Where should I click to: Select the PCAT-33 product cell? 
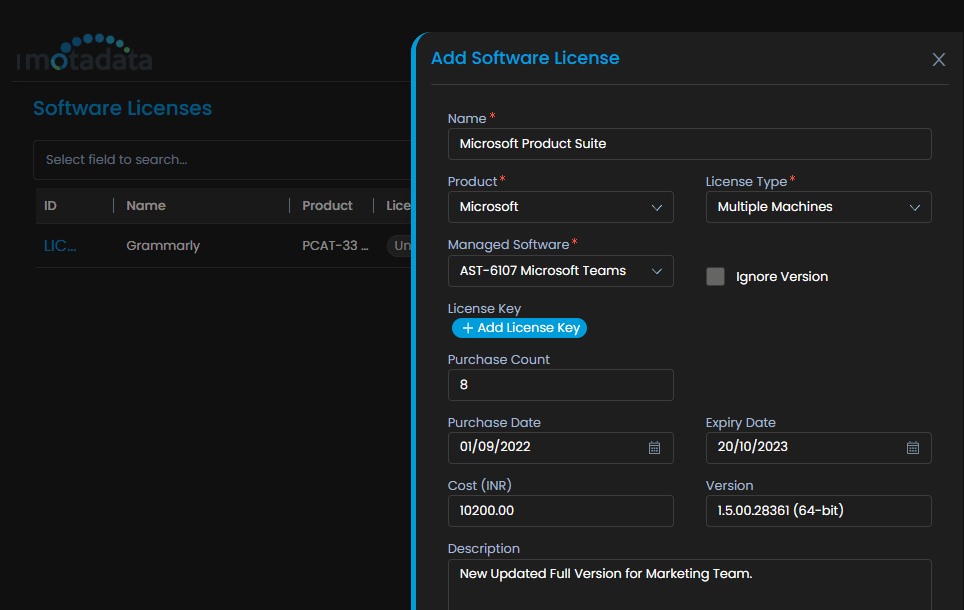[335, 246]
